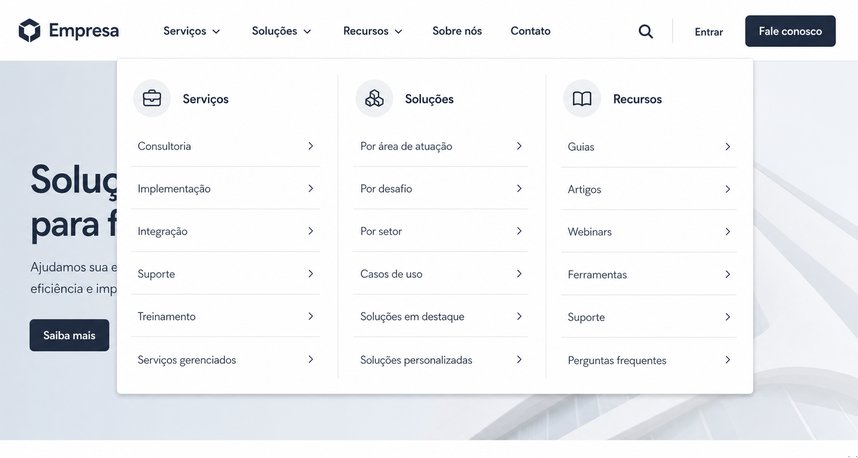The width and height of the screenshot is (858, 458).
Task: Expand the Serviços dropdown in navbar
Action: point(192,31)
